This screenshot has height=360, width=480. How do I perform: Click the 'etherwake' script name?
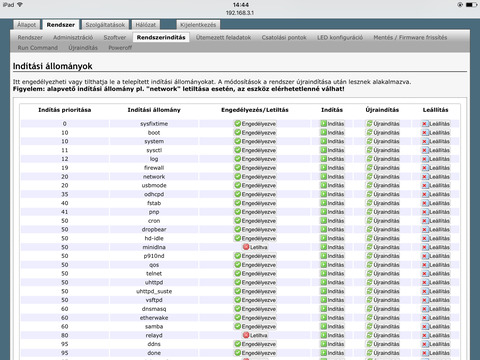[154, 318]
